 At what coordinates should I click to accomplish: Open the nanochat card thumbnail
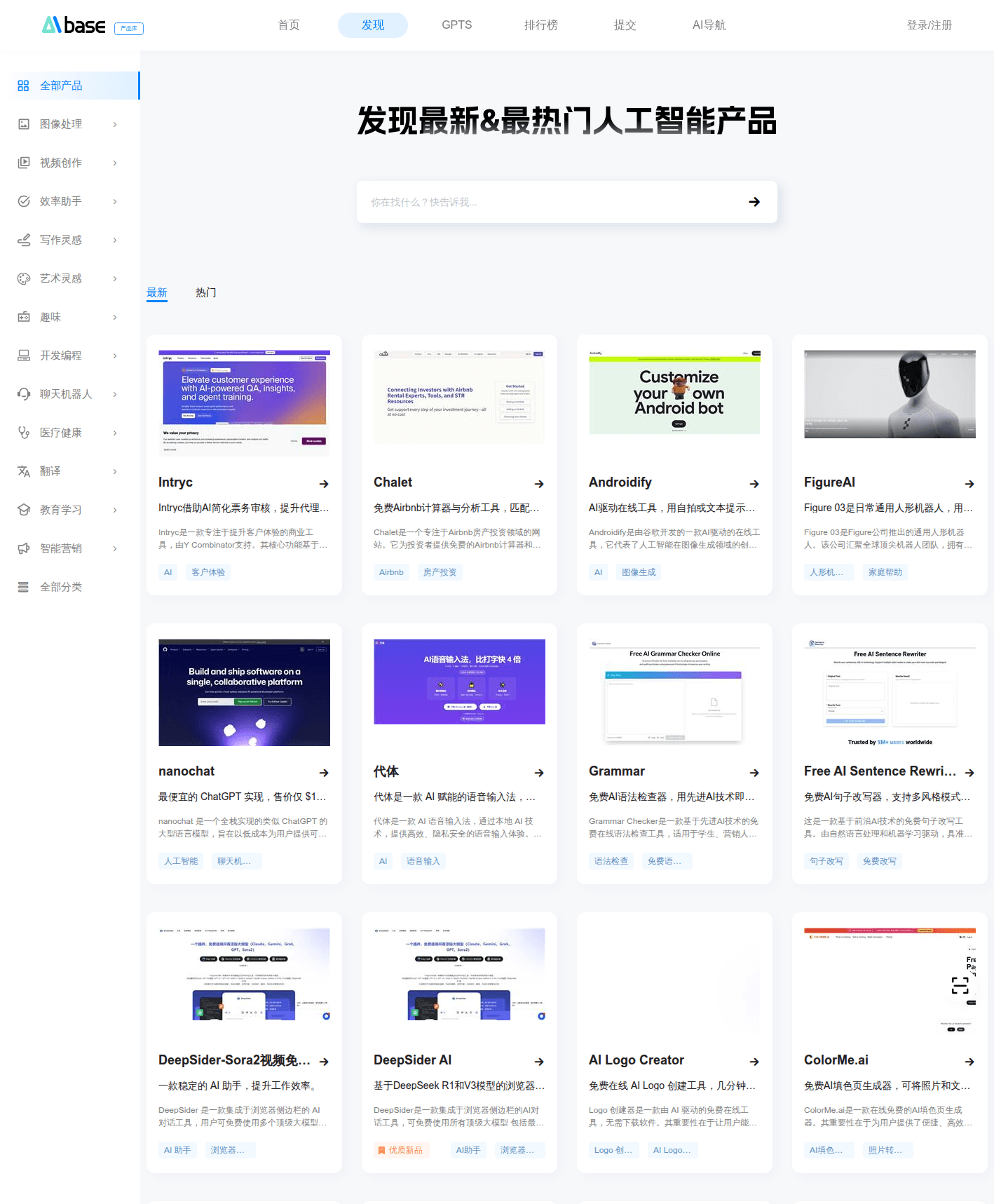pyautogui.click(x=244, y=692)
